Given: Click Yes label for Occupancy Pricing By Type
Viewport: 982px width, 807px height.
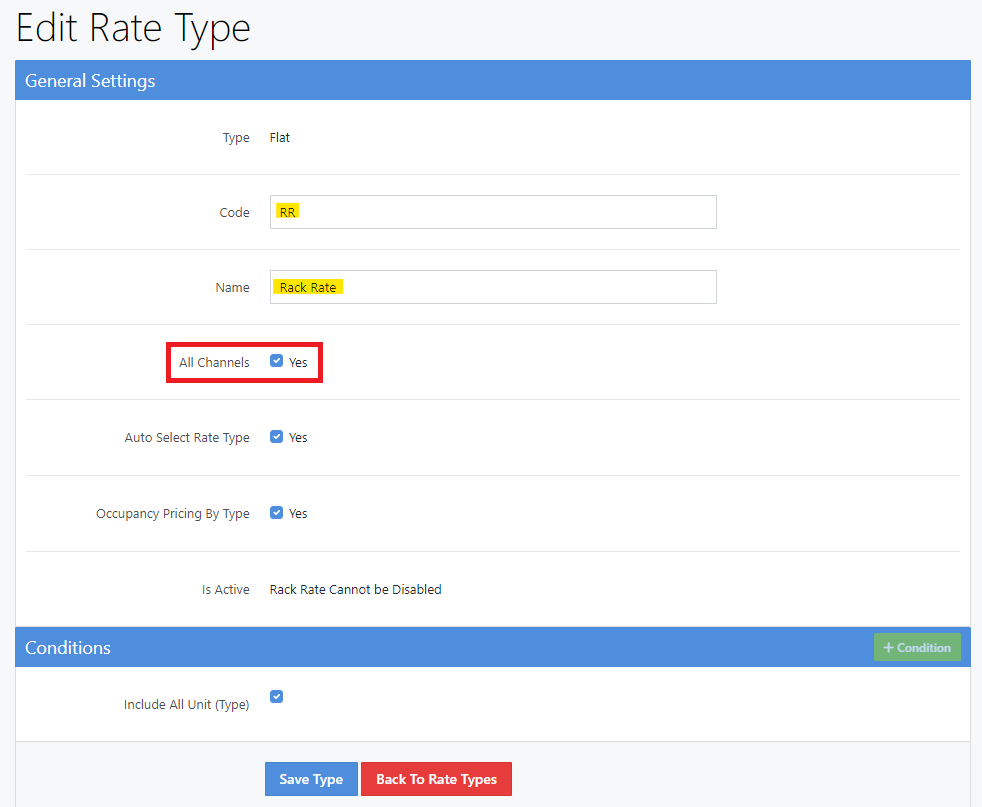Looking at the screenshot, I should (x=298, y=514).
